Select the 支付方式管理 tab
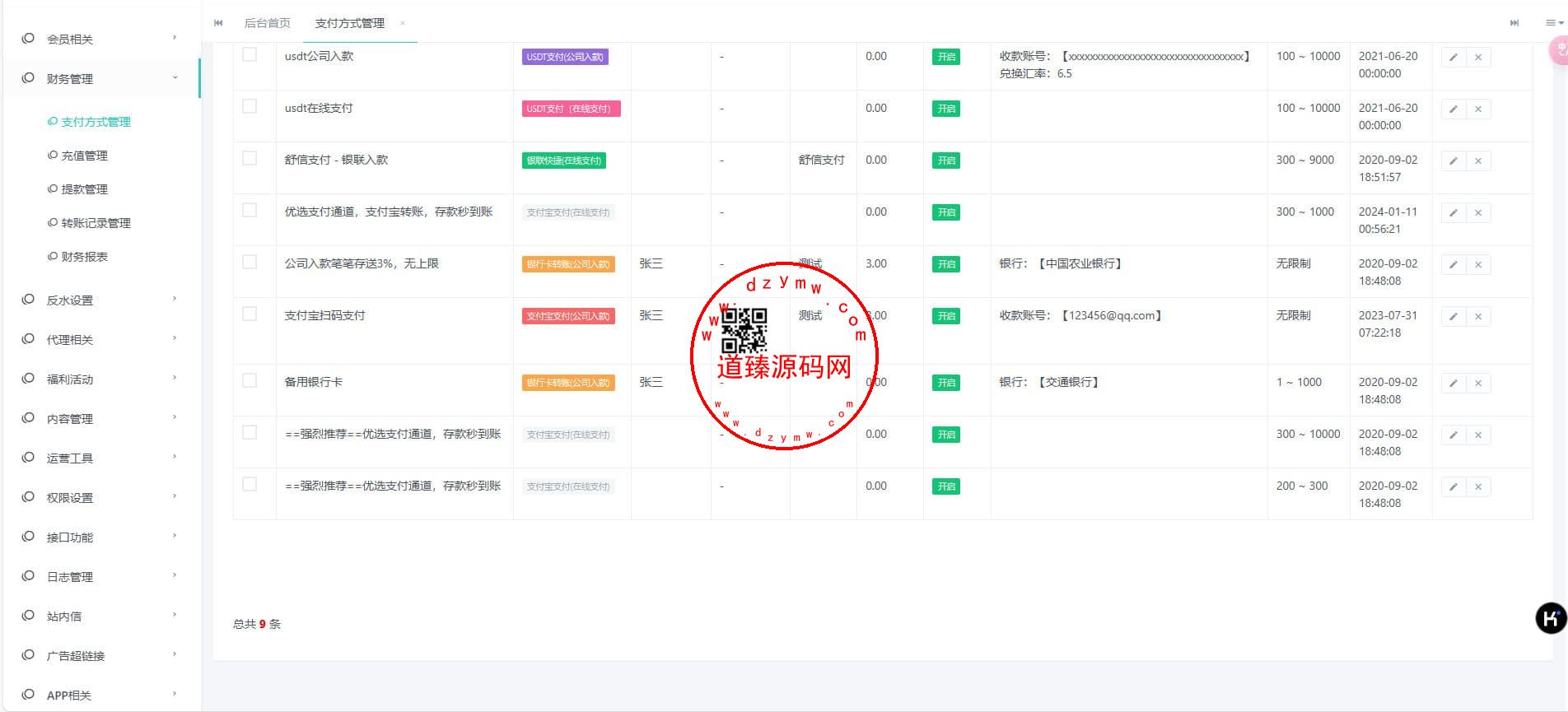 350,23
